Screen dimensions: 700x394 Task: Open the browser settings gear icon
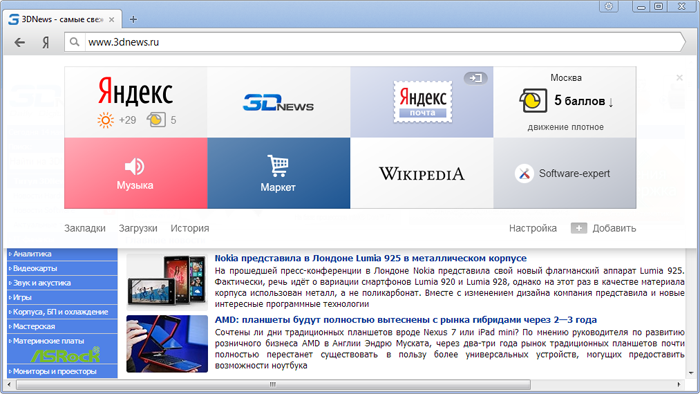(x=608, y=6)
